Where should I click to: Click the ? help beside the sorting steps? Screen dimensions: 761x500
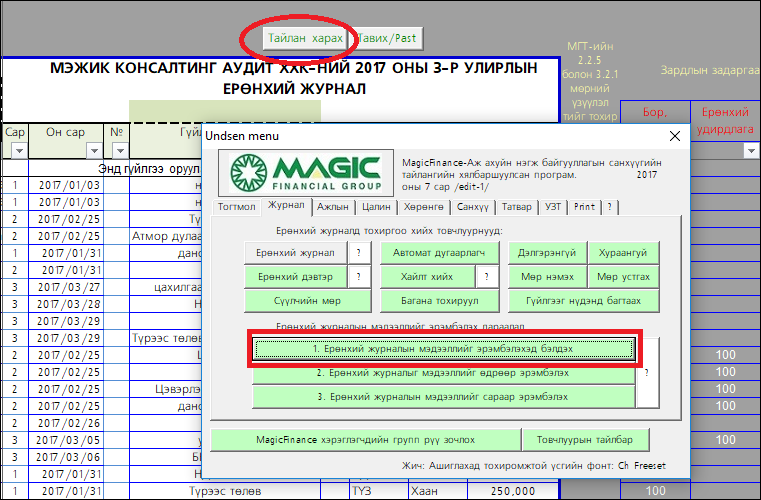tap(647, 372)
